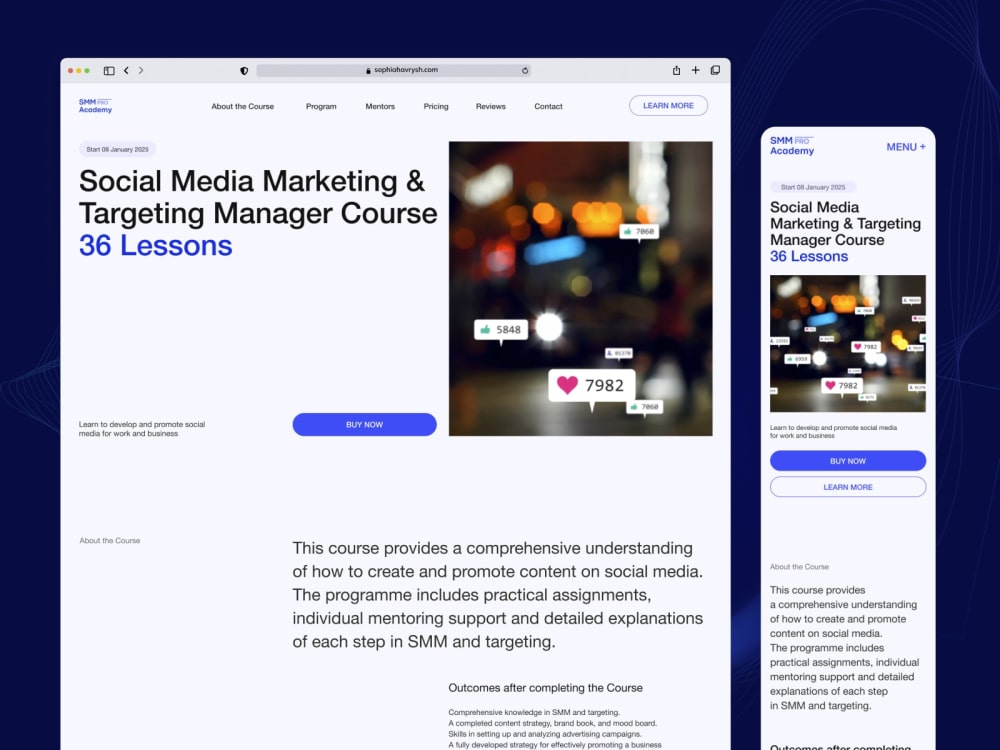Click the desktop heading Social Media Marketing & Targeting
This screenshot has width=1000, height=750.
click(x=258, y=197)
